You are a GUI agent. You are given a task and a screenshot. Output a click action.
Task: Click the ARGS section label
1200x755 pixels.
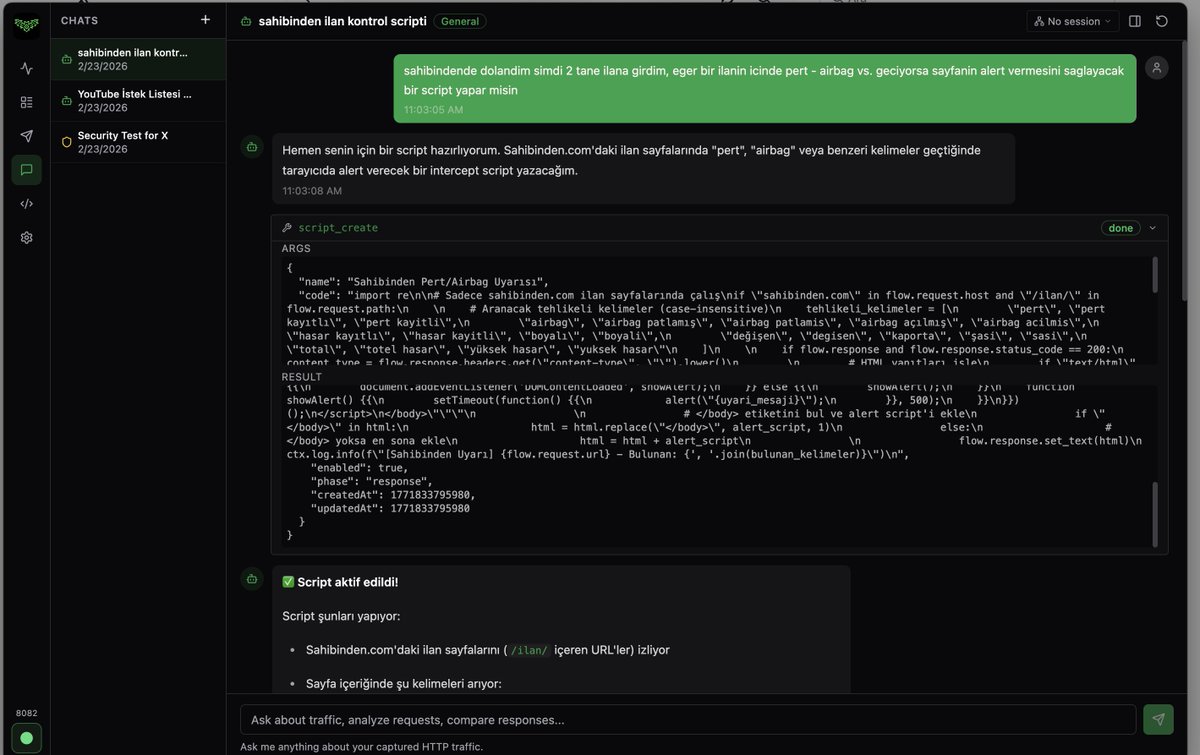tap(296, 248)
